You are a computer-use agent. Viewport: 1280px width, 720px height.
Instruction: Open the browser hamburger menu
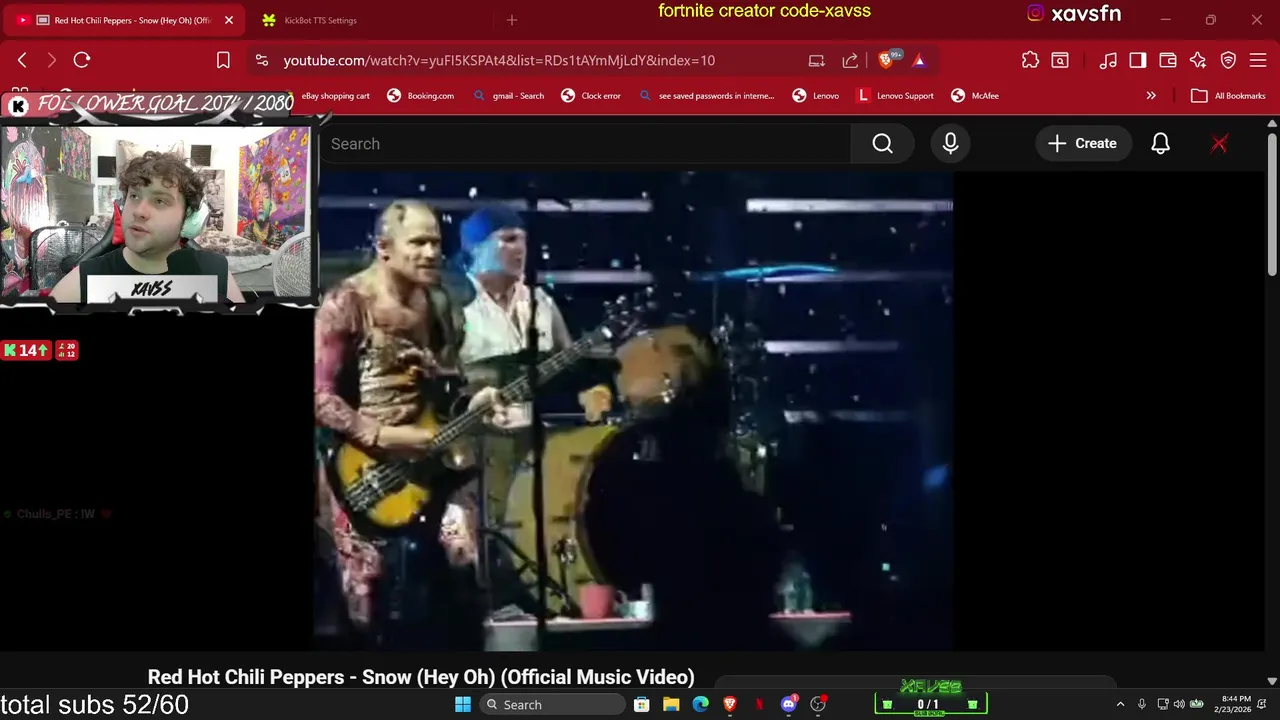1258,60
